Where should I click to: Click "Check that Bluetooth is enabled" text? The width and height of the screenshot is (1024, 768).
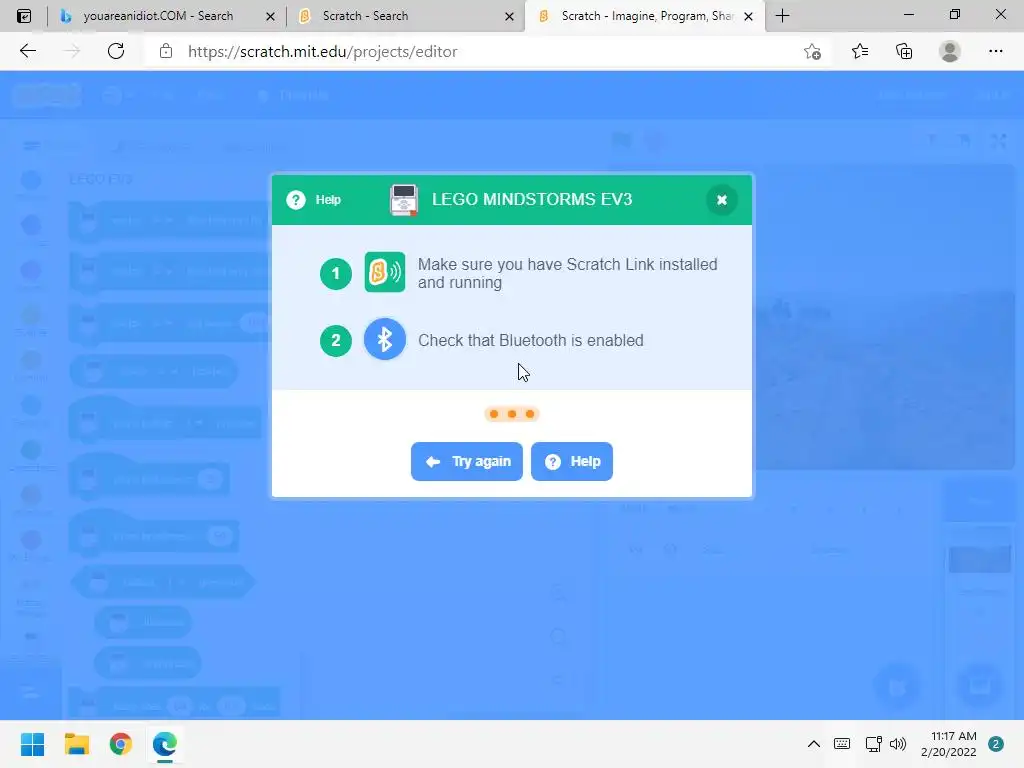click(x=531, y=340)
